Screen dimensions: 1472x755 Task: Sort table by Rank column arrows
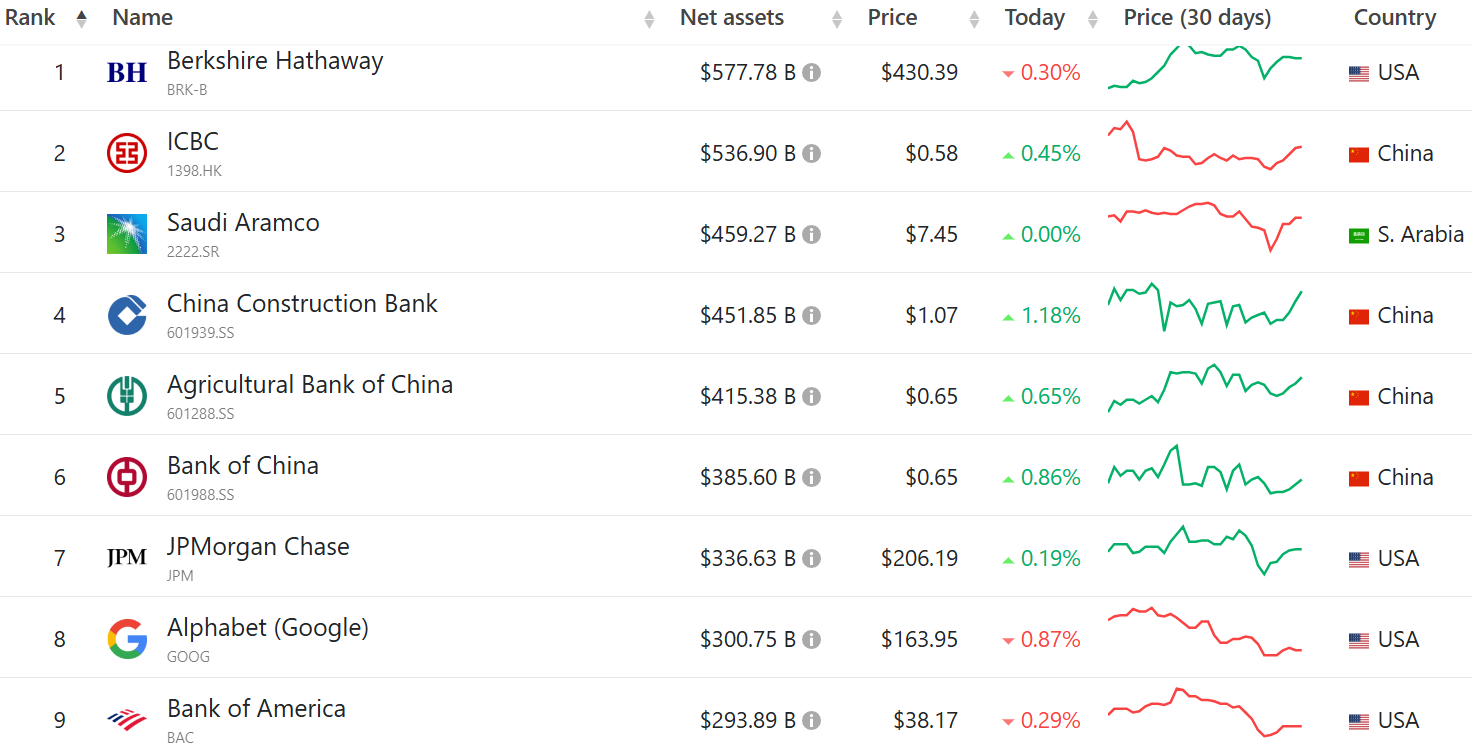pyautogui.click(x=81, y=18)
